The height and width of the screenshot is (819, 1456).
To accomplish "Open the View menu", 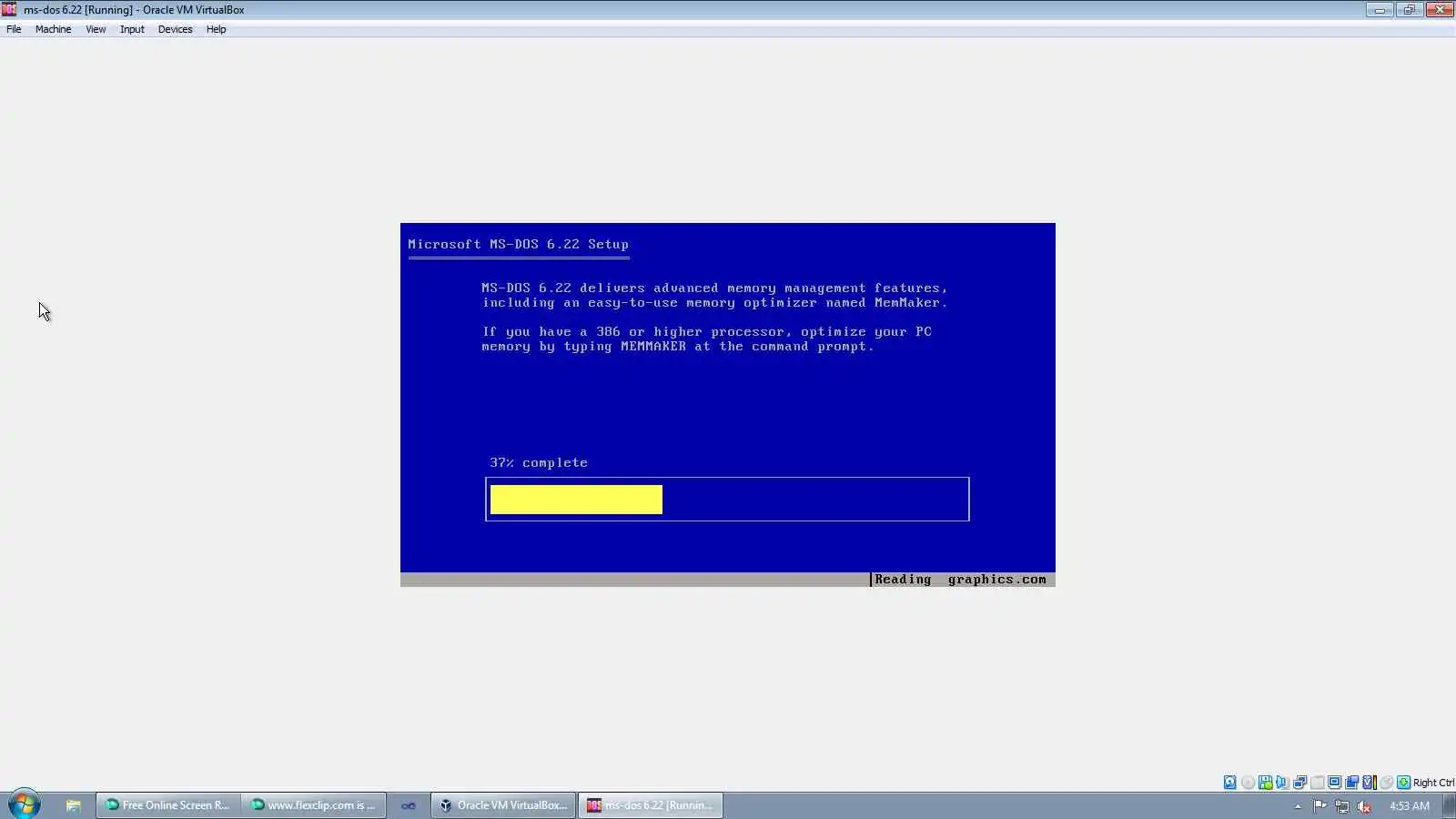I will click(96, 29).
